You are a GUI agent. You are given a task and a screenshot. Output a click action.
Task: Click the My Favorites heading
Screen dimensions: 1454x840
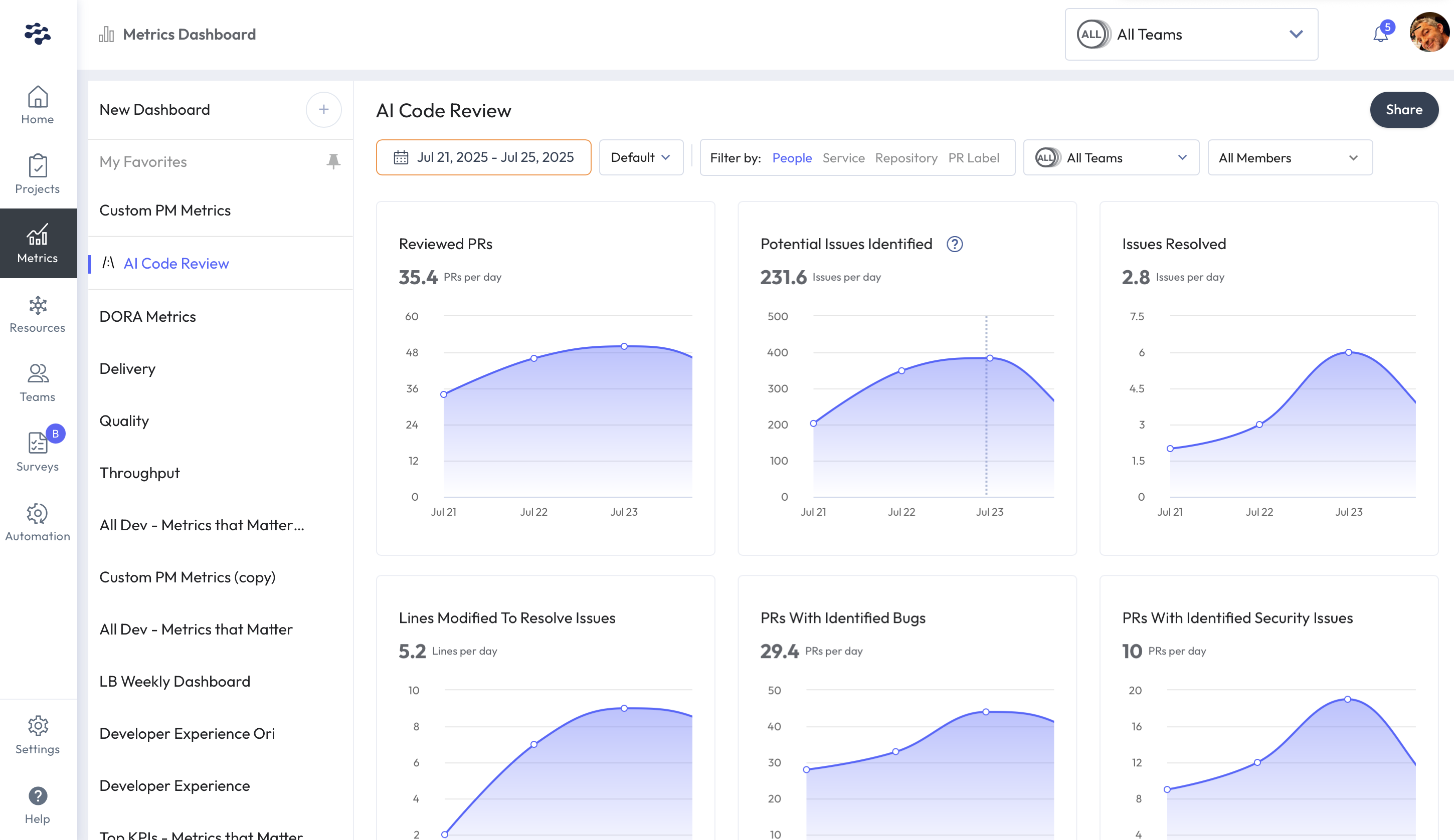tap(143, 161)
